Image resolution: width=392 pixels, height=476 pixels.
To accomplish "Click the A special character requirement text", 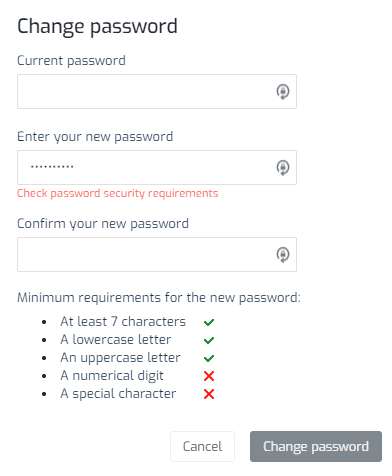I will tap(118, 394).
